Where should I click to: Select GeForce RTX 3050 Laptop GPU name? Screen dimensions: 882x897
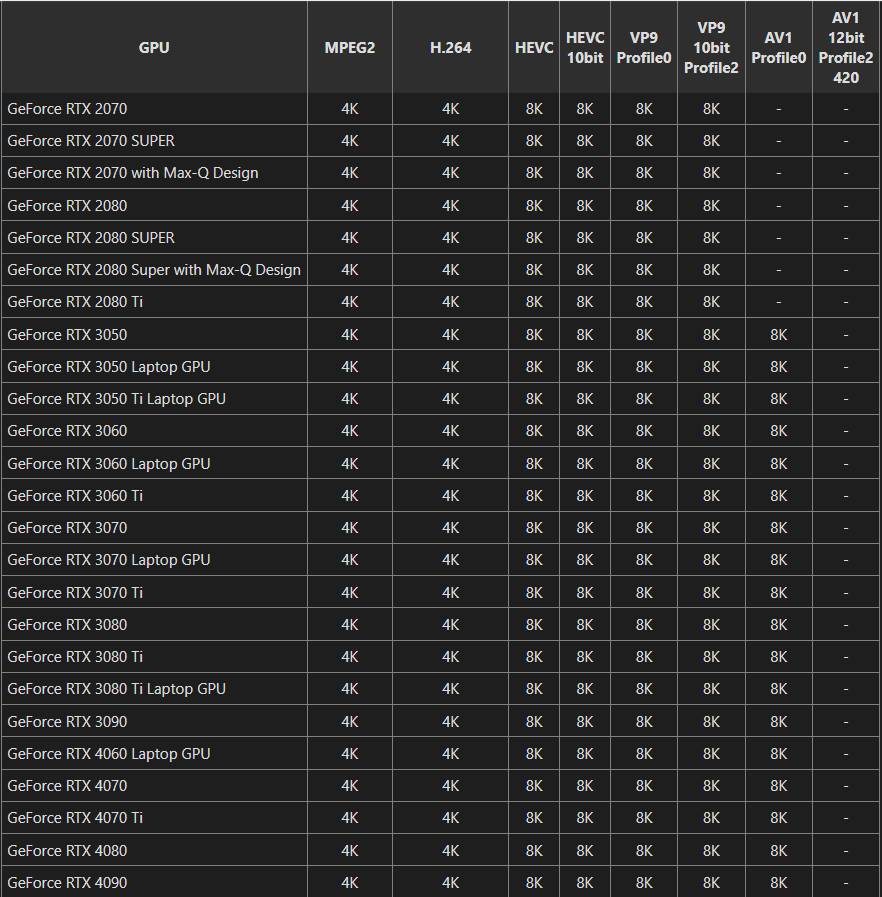coord(109,366)
